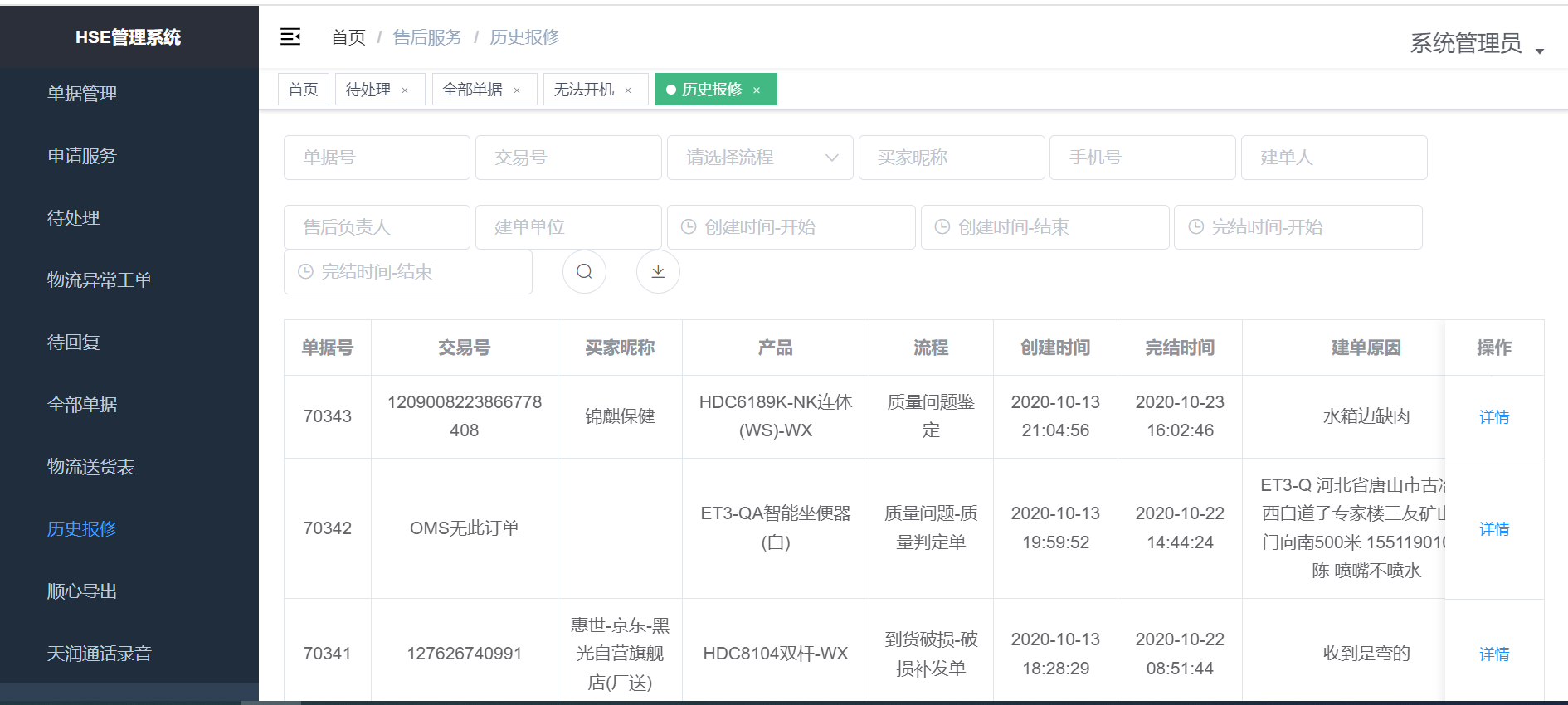Click the 操作 column header
This screenshot has width=1568, height=705.
coord(1494,348)
